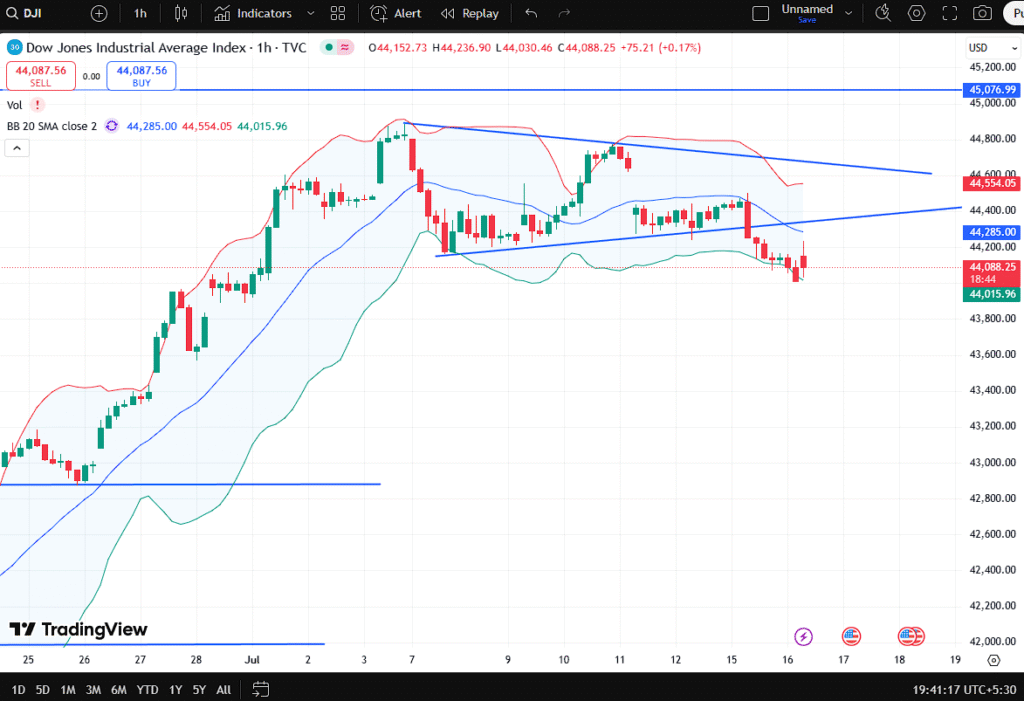Change the 1h interval setting
1024x701 pixels.
pos(140,13)
